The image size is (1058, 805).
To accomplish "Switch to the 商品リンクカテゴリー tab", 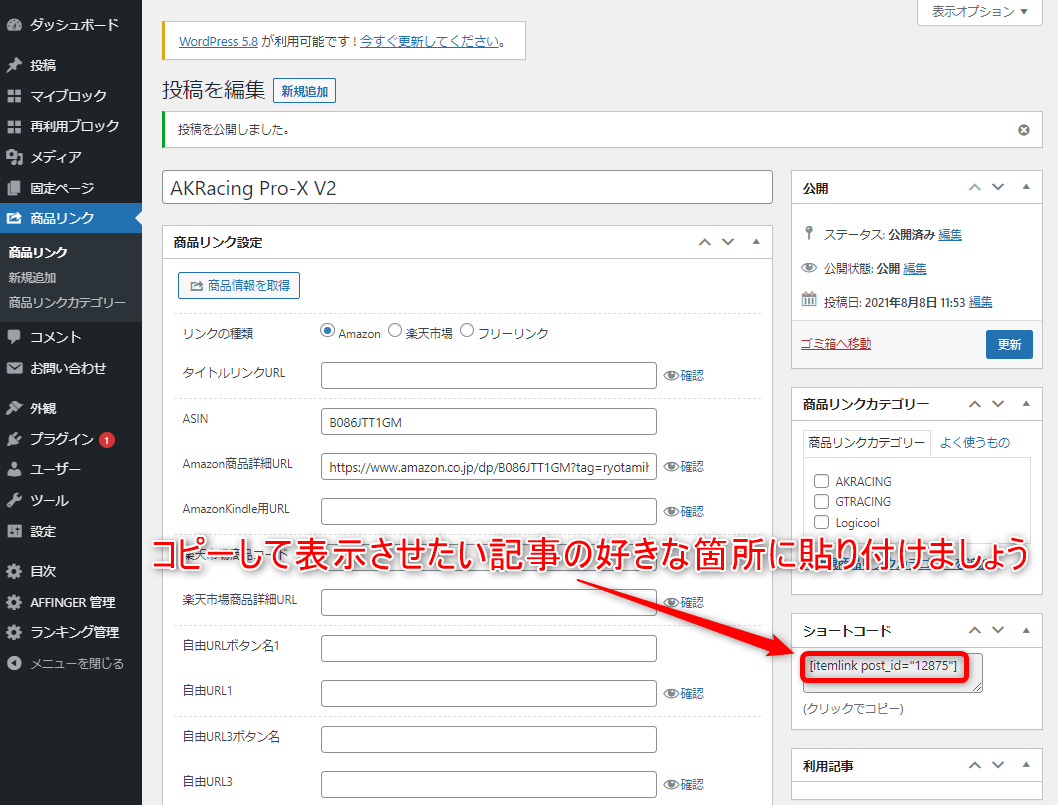I will tap(866, 443).
